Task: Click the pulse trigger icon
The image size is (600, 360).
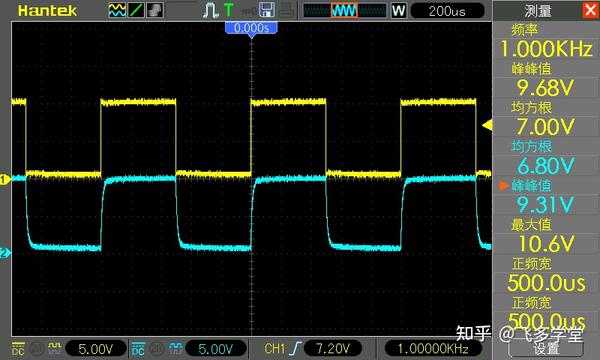Action: tap(210, 10)
